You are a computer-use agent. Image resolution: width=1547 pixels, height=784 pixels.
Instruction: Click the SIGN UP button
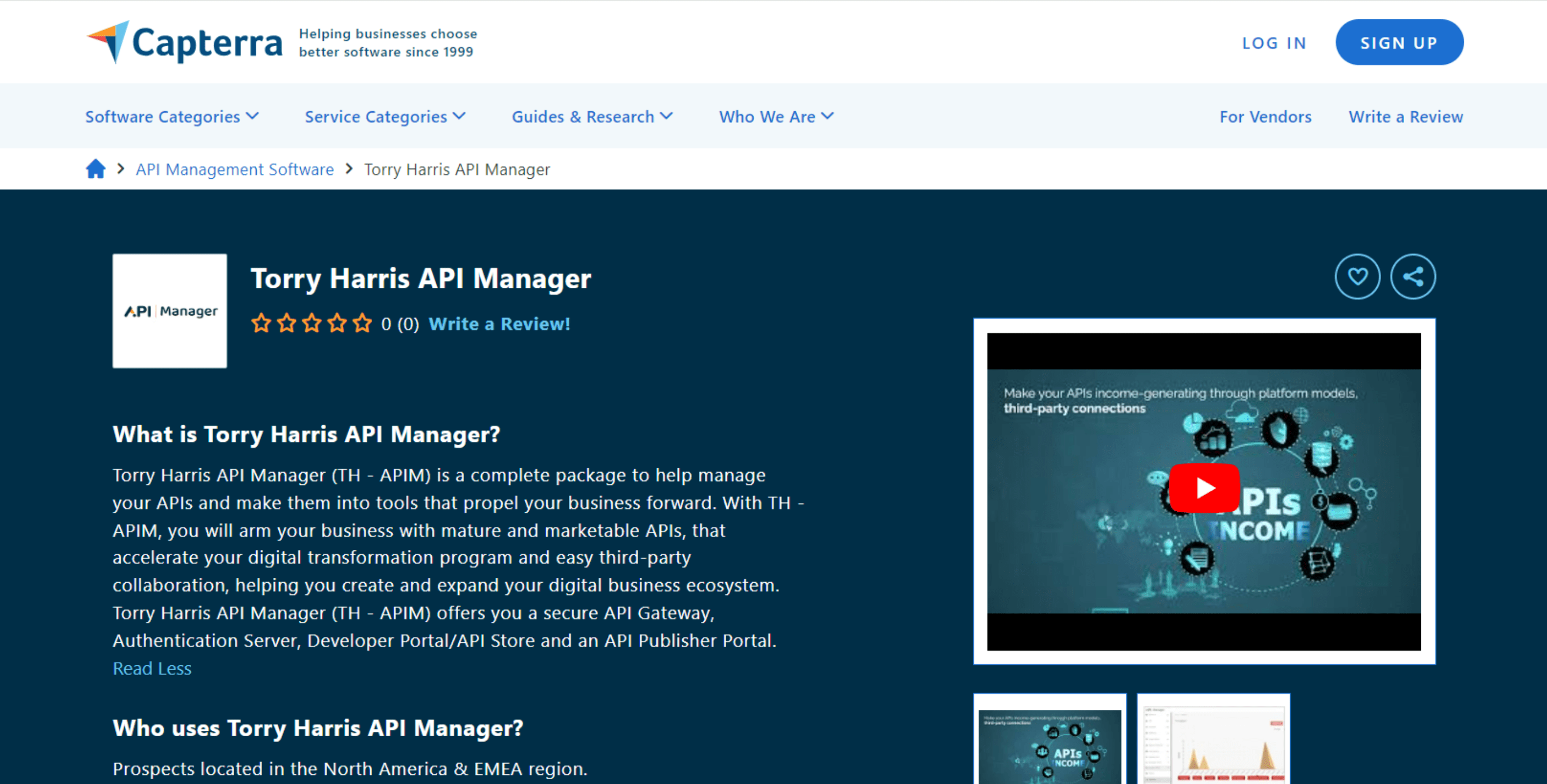[1399, 42]
